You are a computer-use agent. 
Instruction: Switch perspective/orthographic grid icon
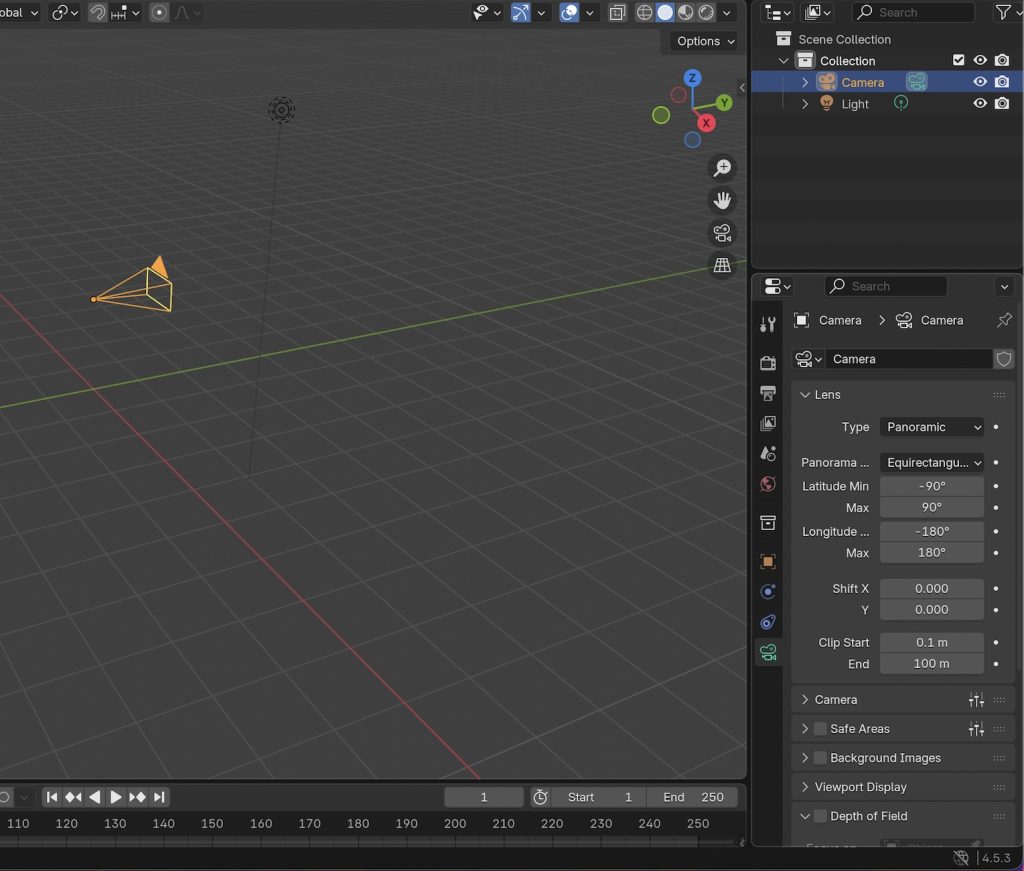[x=722, y=266]
